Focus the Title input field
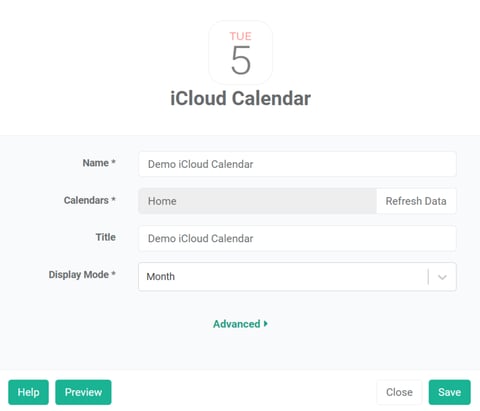The height and width of the screenshot is (411, 480). point(297,238)
